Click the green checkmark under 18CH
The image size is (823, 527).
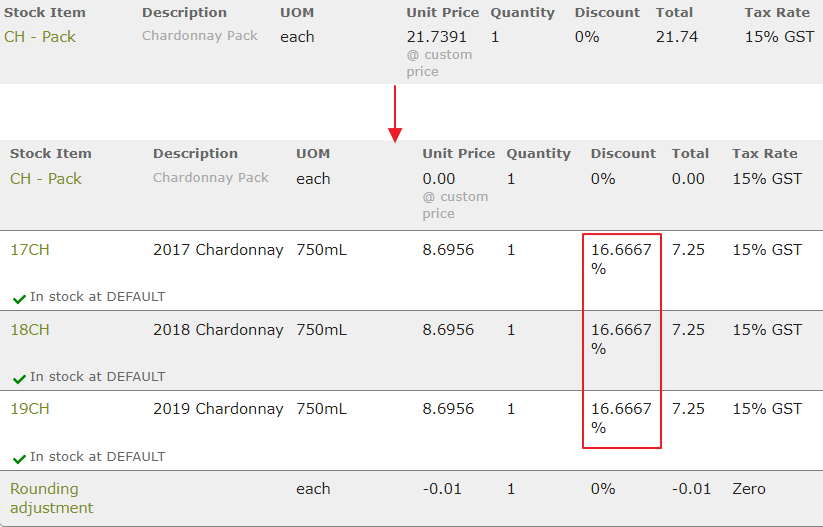click(19, 378)
